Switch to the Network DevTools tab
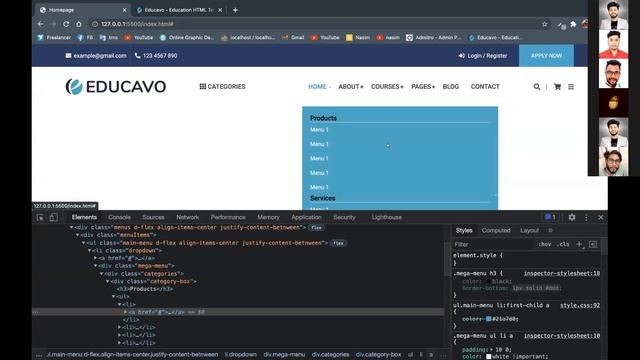Viewport: 640px width, 360px height. tap(188, 217)
